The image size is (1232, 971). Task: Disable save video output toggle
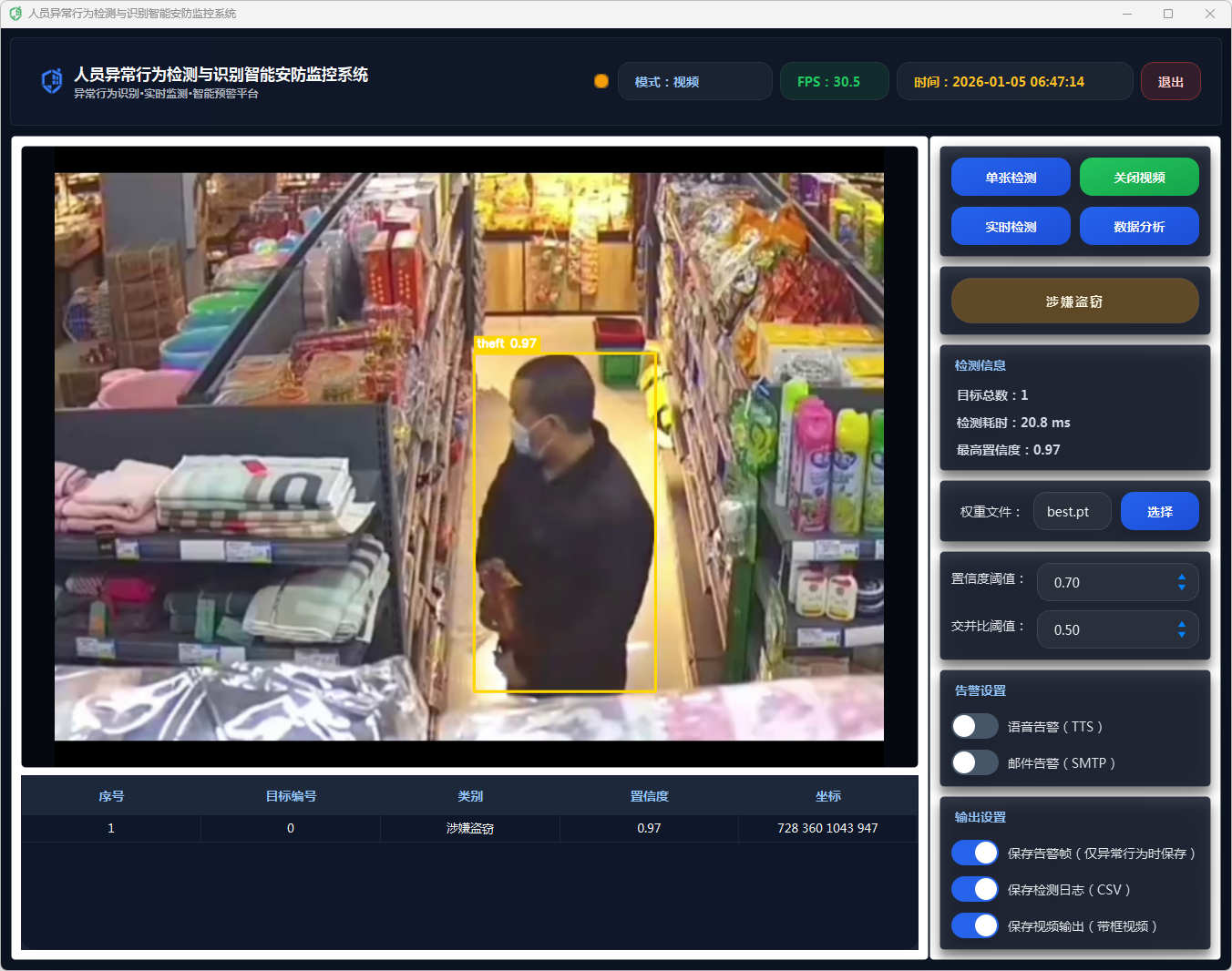[x=974, y=925]
